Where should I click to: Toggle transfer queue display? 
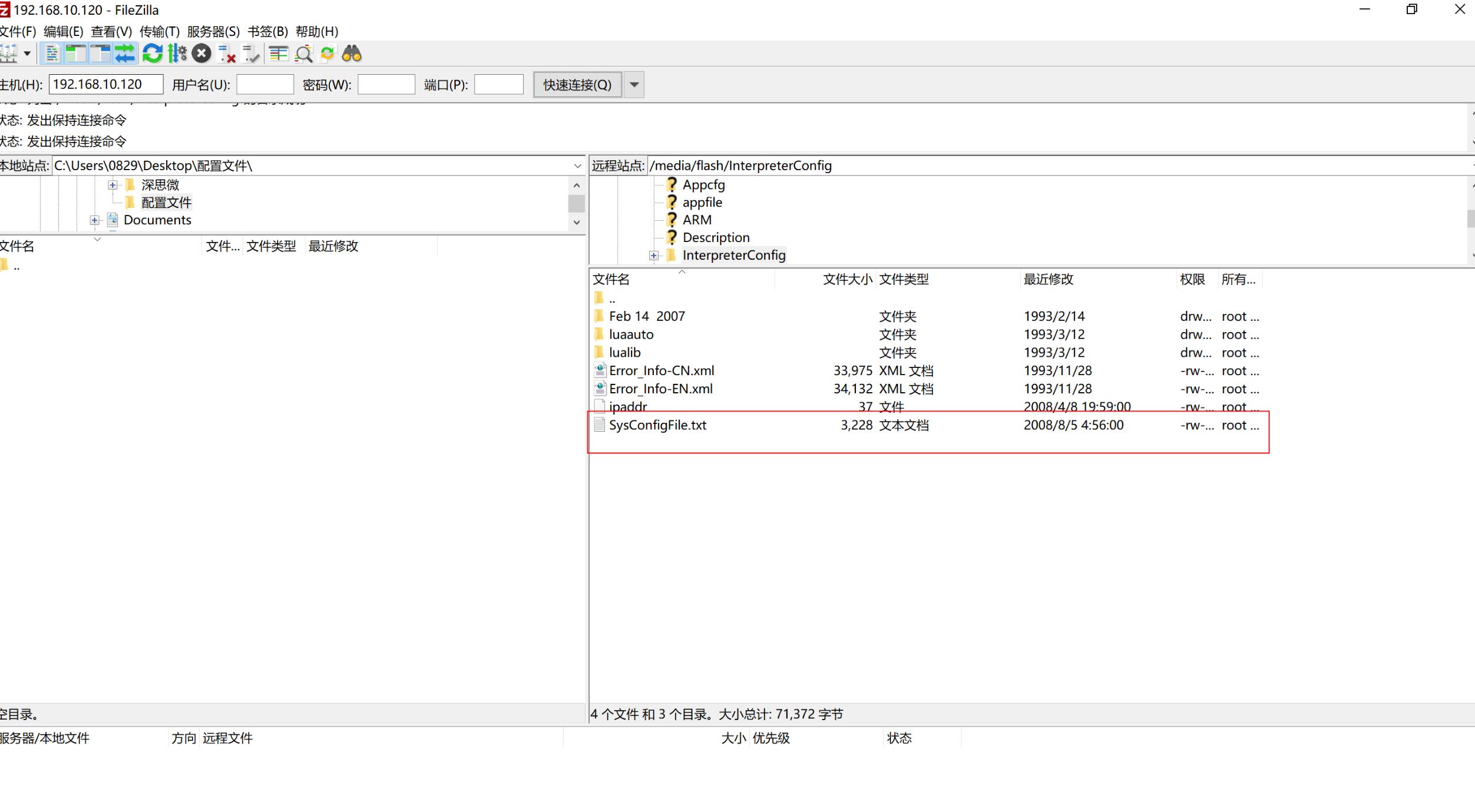124,54
